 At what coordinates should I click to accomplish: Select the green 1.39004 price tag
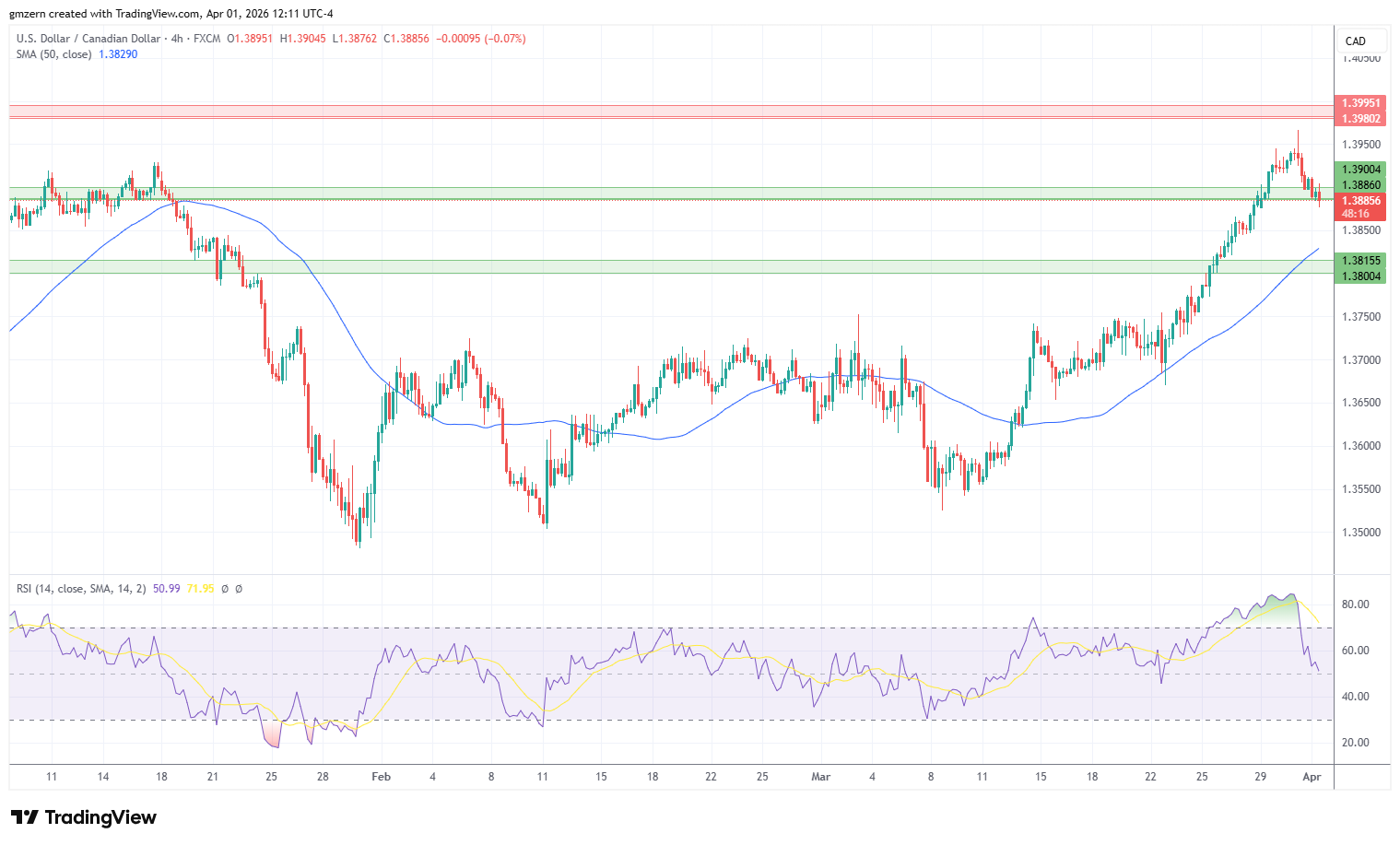1360,170
